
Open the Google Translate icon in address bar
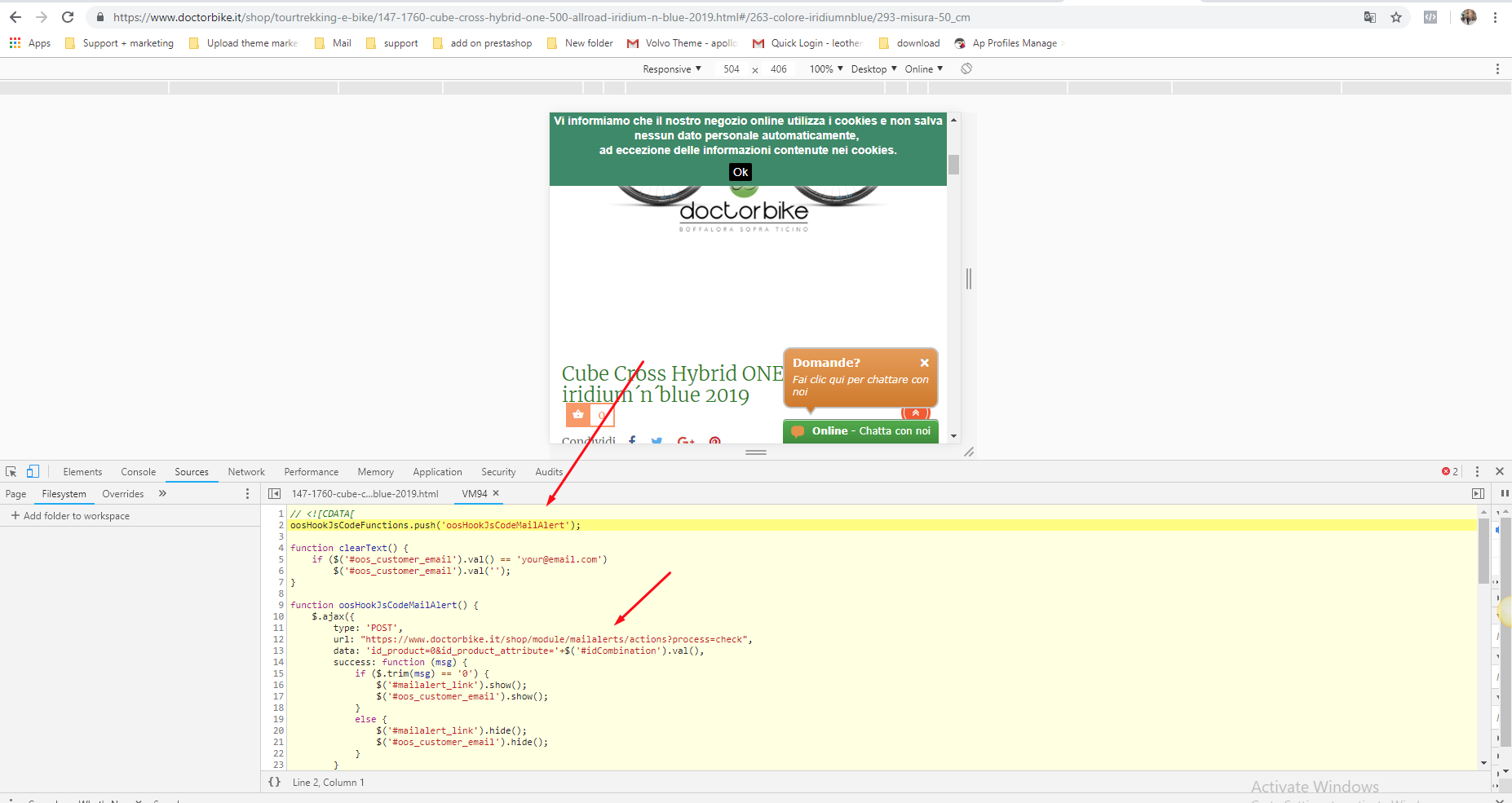[x=1370, y=17]
